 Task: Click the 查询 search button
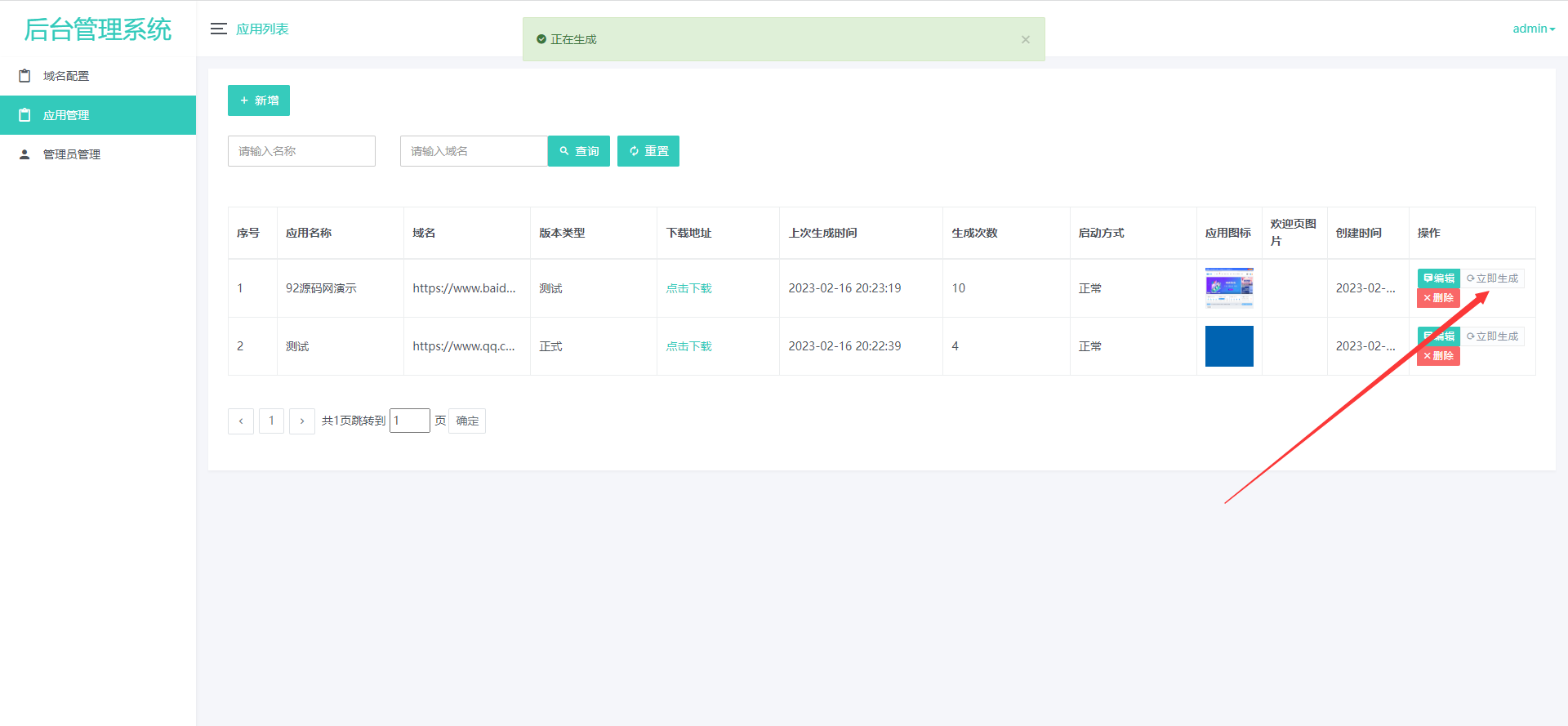[579, 151]
